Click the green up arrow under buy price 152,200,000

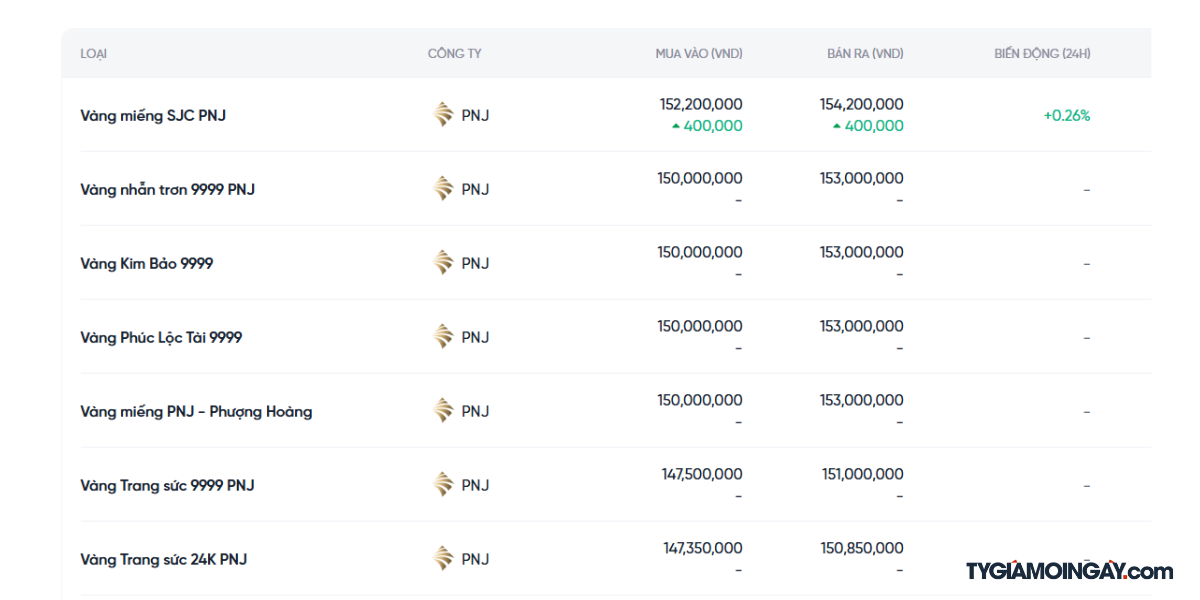[x=676, y=126]
